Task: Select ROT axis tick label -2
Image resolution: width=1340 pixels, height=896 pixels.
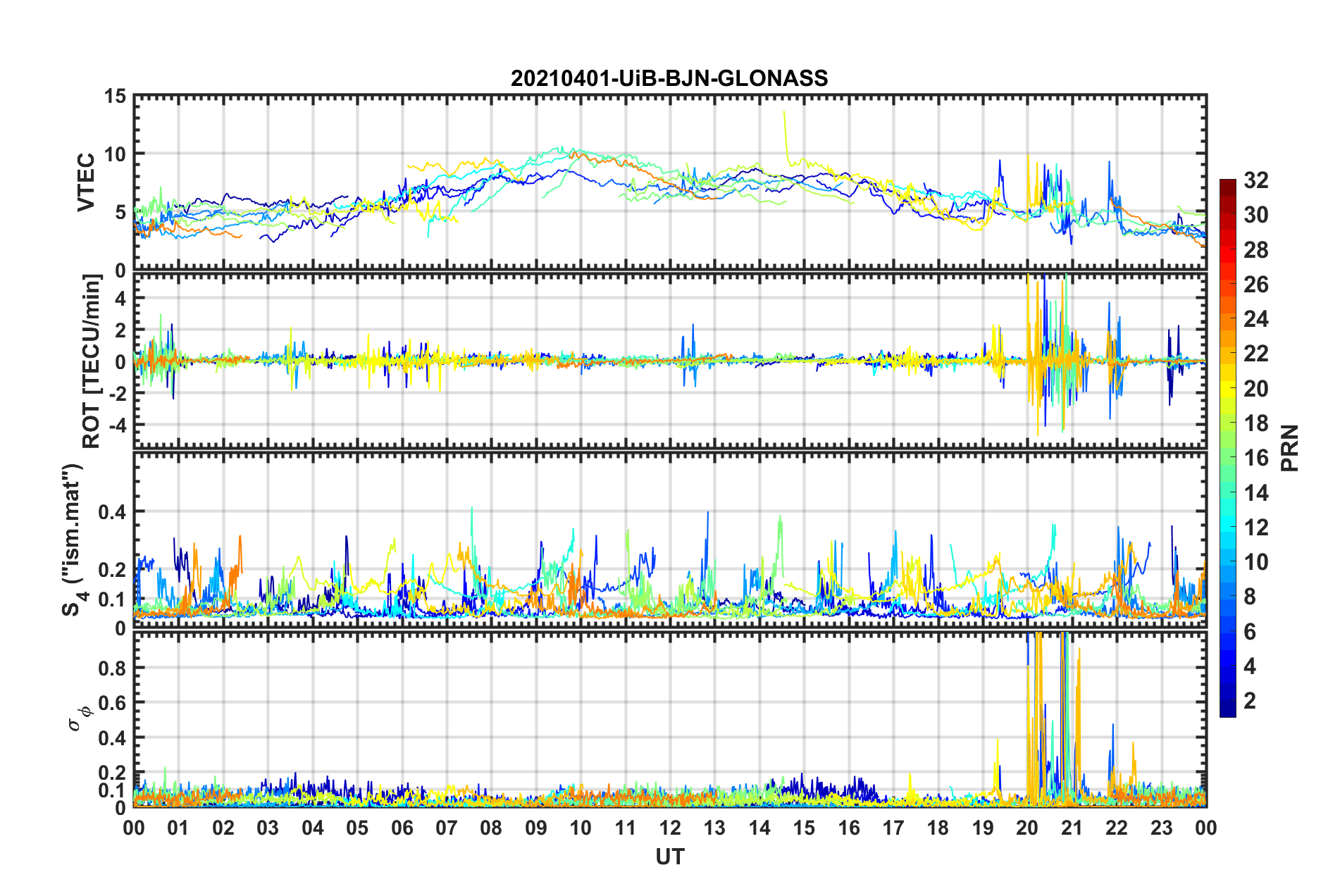Action: click(116, 394)
